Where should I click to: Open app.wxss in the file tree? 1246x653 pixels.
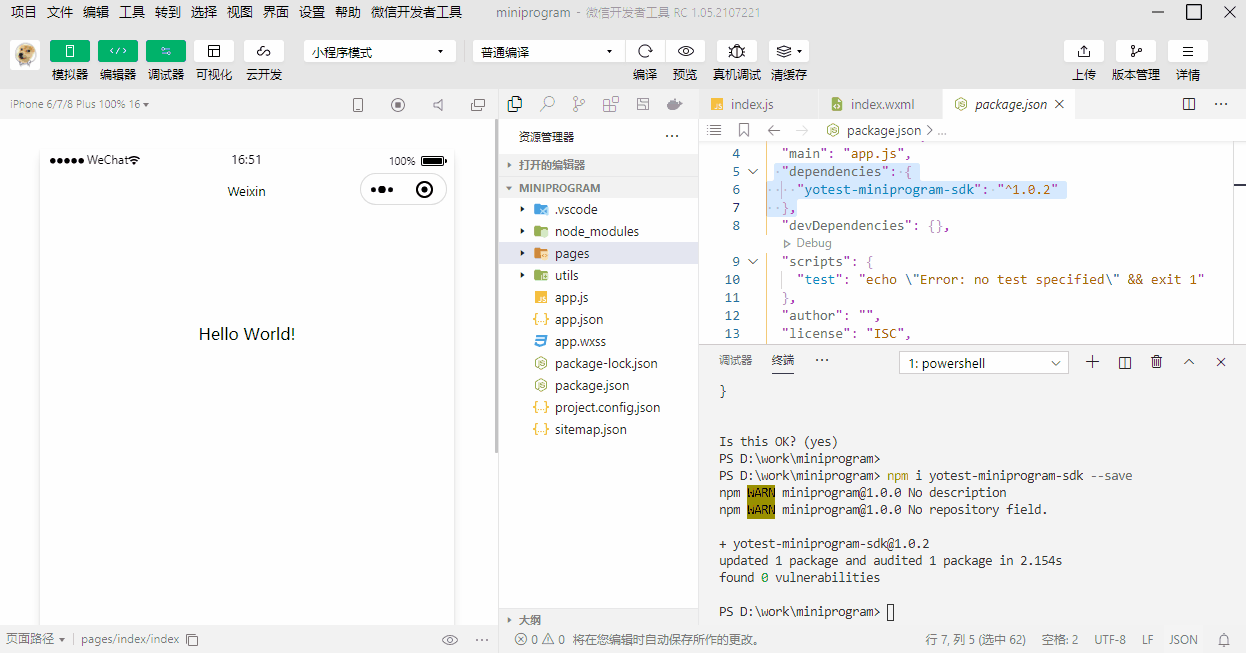(598, 341)
